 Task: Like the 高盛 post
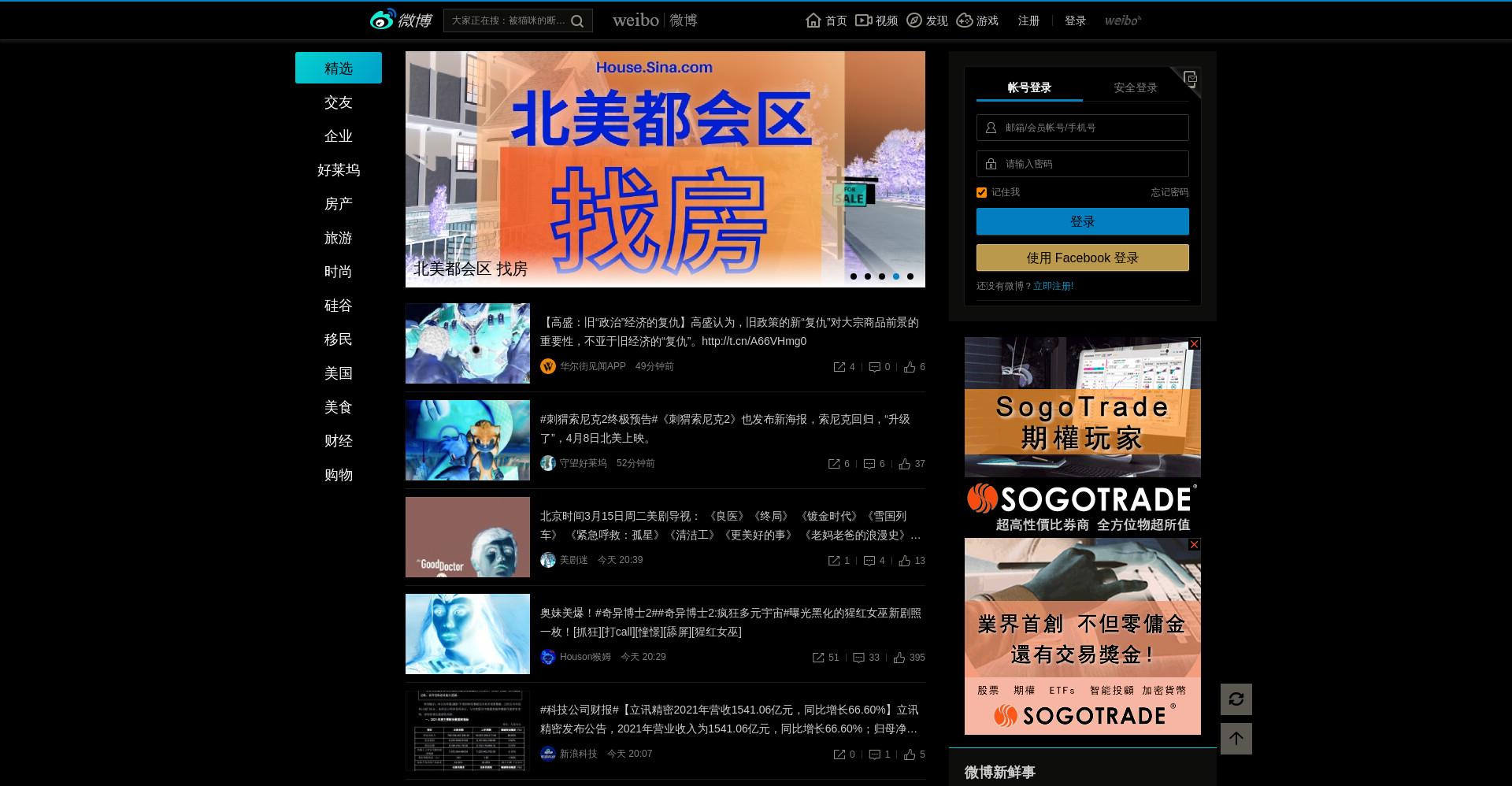click(x=910, y=367)
